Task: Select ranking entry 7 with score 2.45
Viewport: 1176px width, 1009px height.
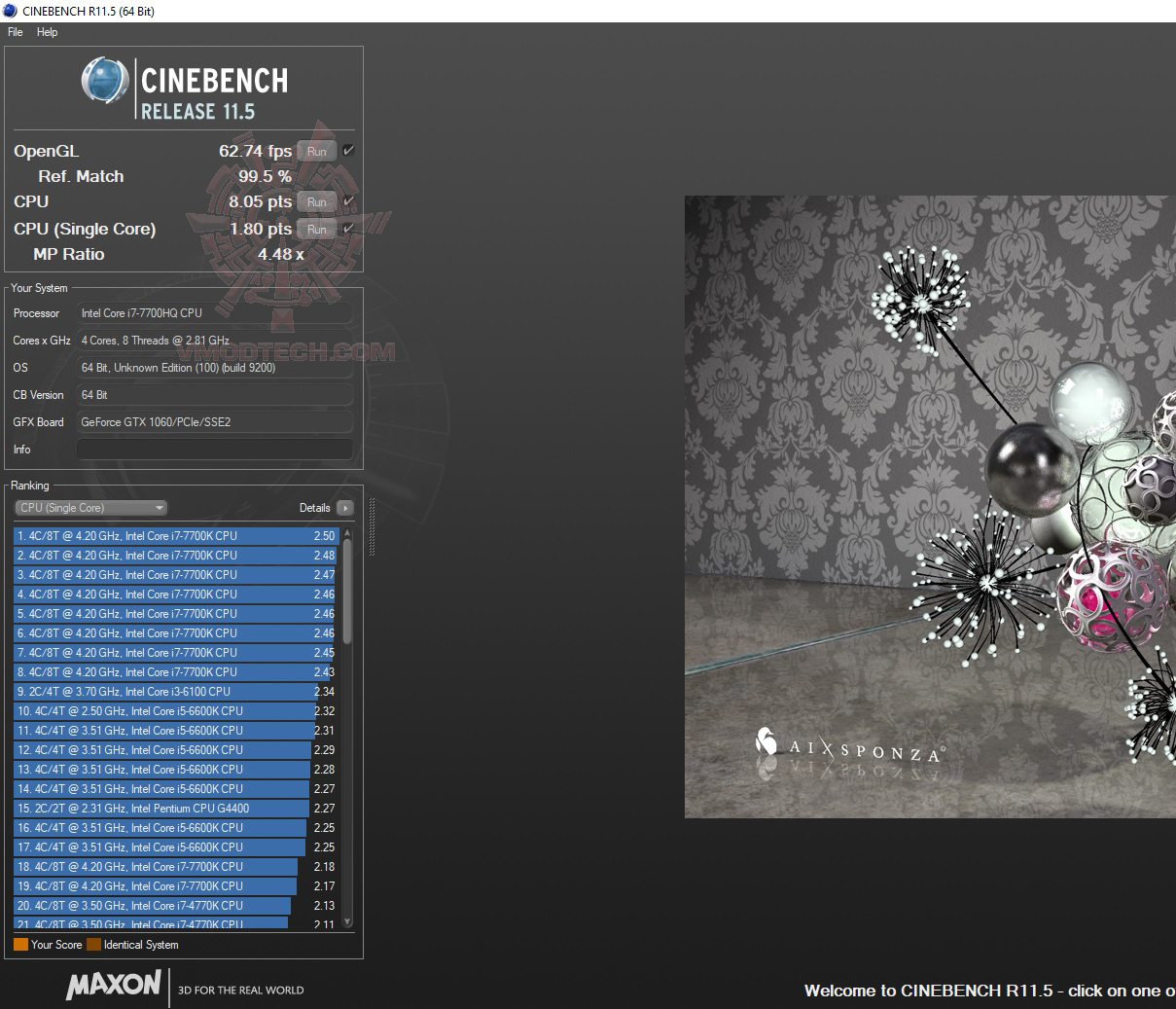Action: tap(176, 653)
